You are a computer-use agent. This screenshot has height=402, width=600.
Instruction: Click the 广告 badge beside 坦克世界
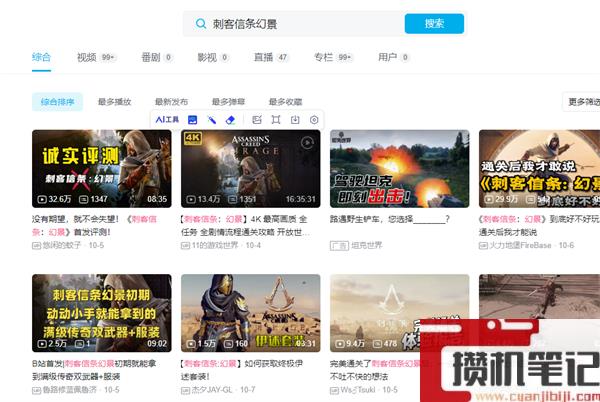coord(339,246)
